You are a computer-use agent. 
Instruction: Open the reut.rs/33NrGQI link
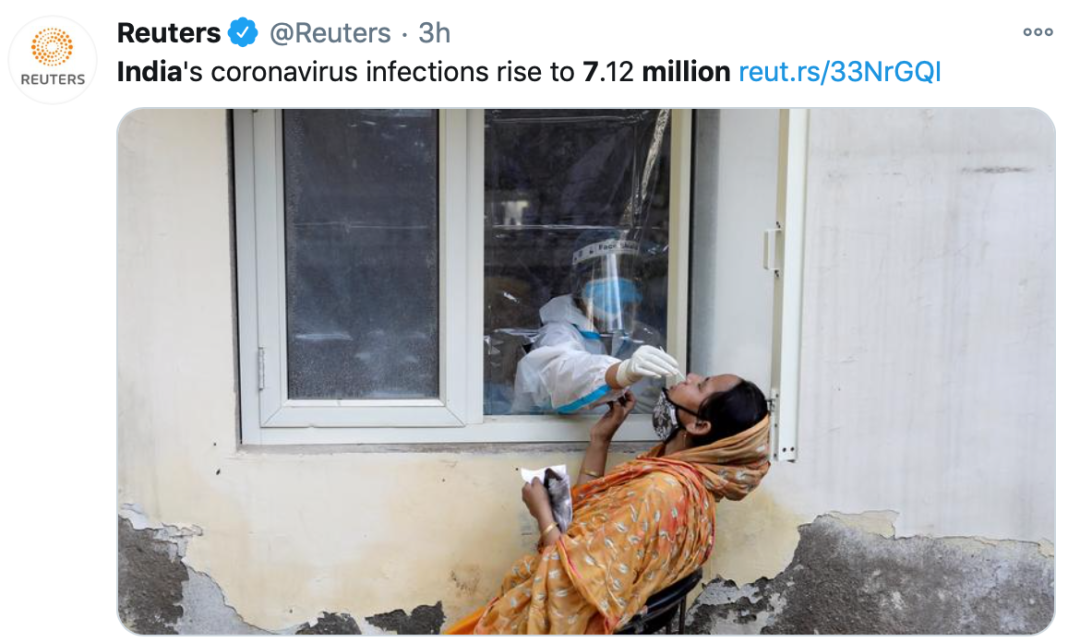coord(839,72)
